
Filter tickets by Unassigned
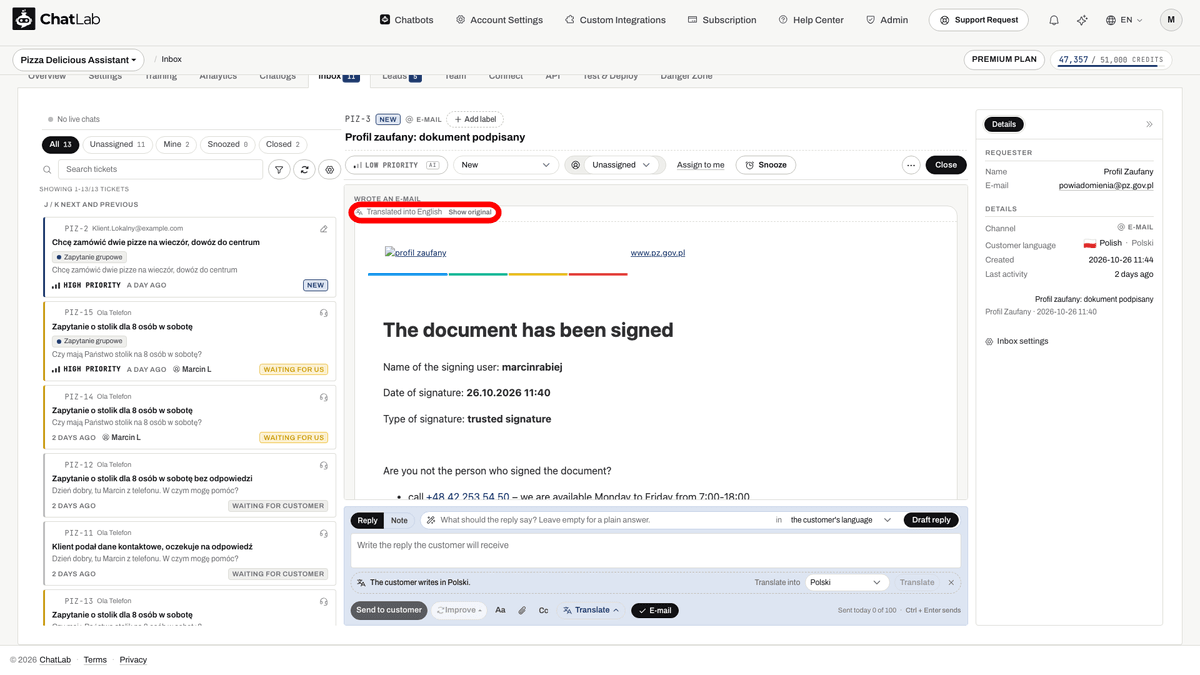118,144
